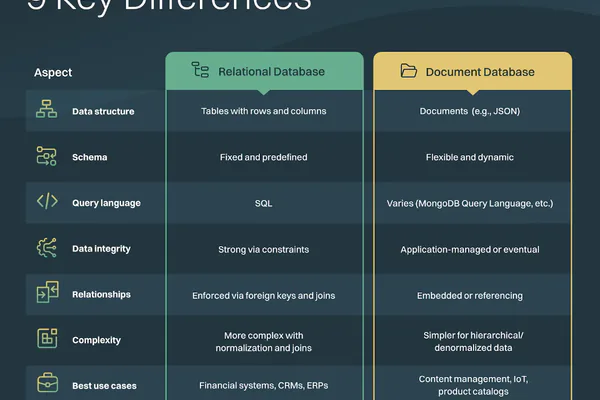Click the Data integrity network icon
600x400 pixels.
point(47,247)
